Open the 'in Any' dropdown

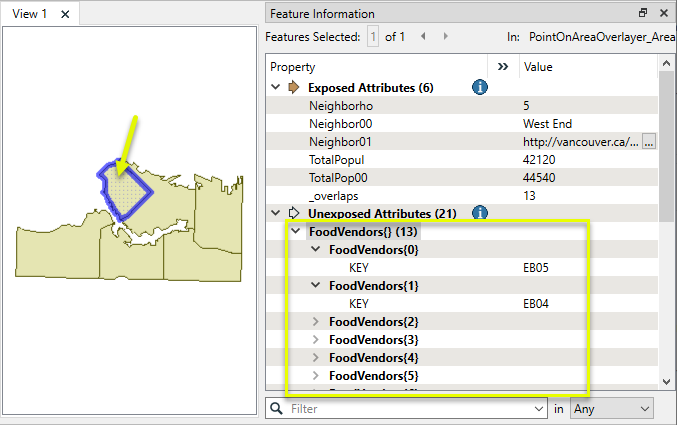(x=610, y=409)
